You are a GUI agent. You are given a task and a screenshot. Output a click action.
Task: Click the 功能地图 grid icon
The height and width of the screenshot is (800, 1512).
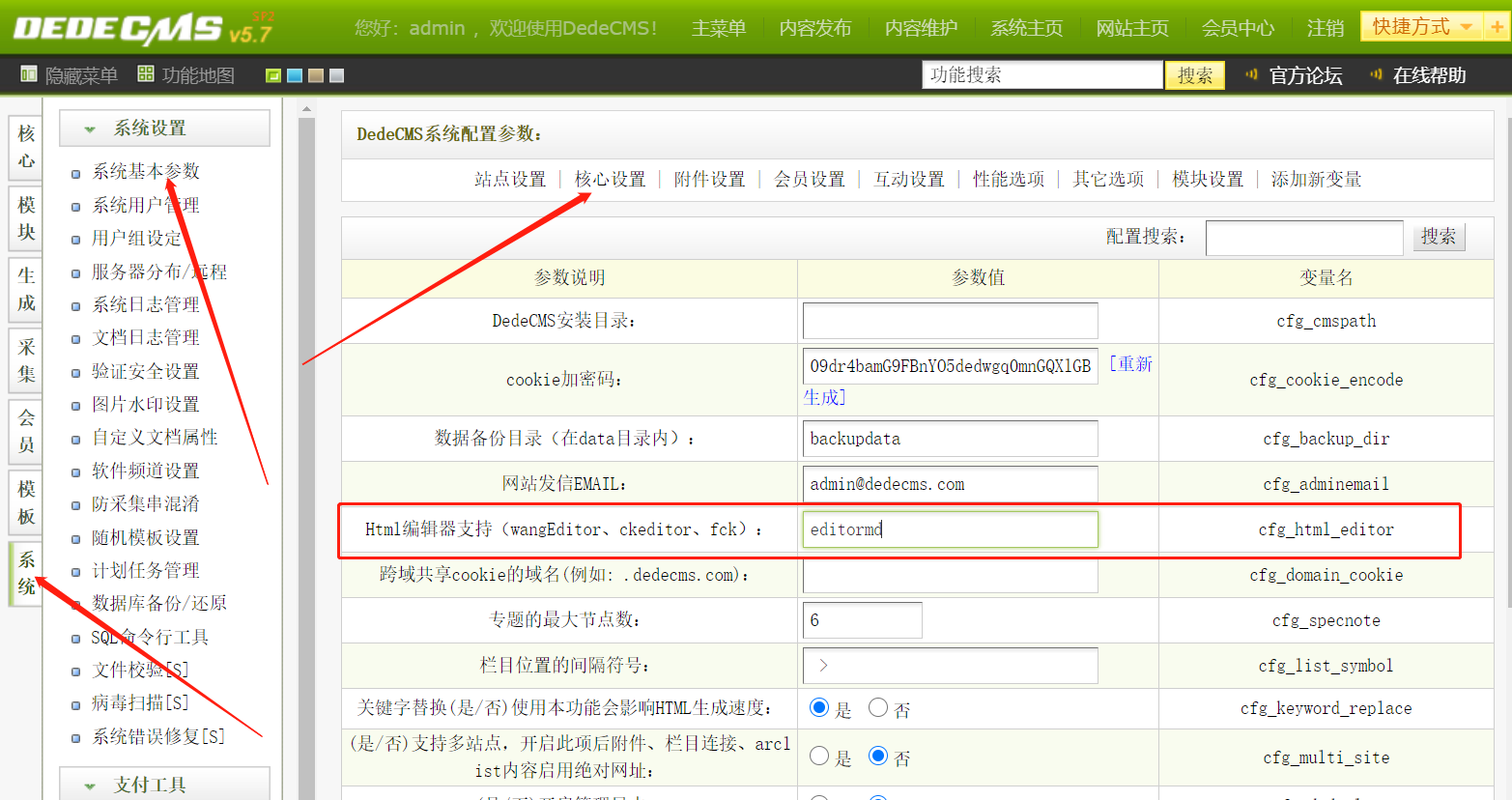coord(146,74)
